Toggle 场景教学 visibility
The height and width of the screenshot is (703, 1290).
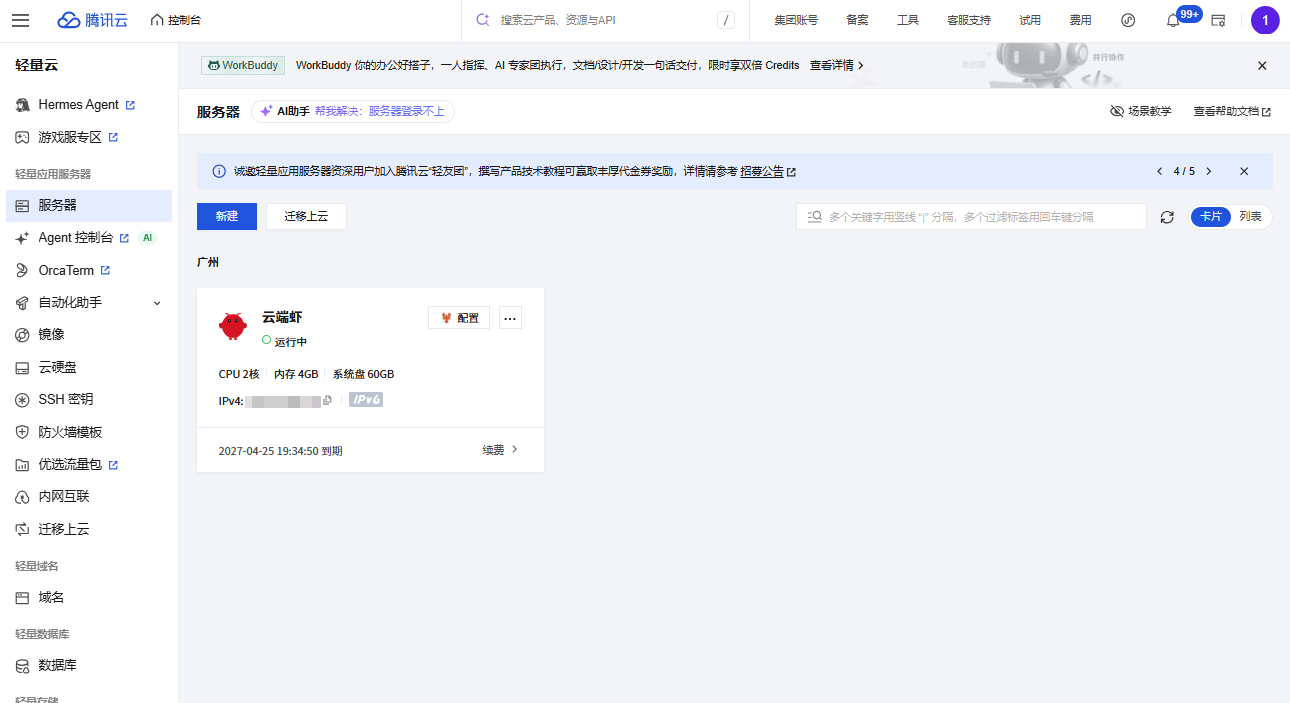pyautogui.click(x=1141, y=111)
